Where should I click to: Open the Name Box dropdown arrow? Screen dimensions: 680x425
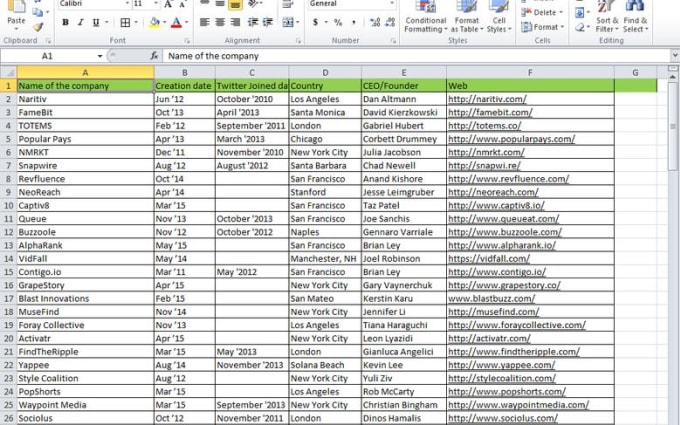[x=100, y=56]
